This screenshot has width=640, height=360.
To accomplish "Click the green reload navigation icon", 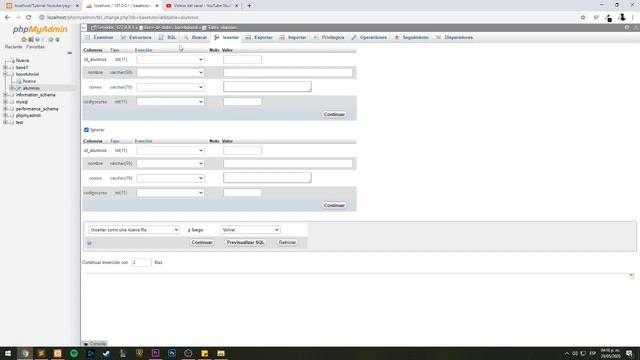I will coord(58,40).
